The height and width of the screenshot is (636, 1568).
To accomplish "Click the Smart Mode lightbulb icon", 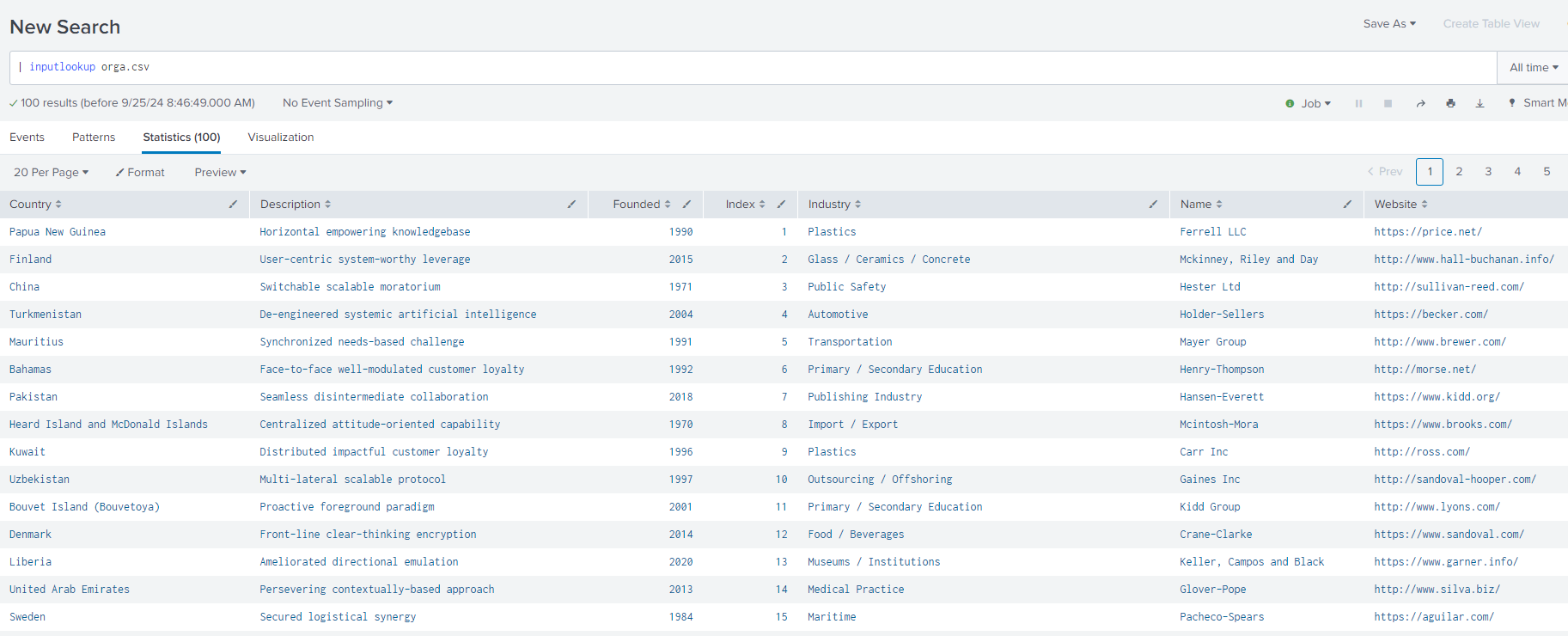I will [x=1512, y=103].
